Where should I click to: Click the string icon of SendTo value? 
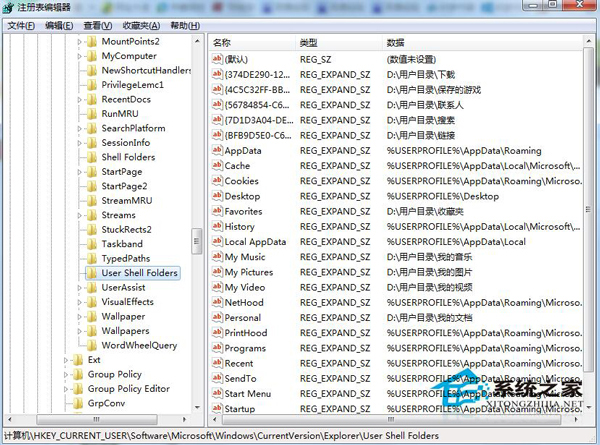pyautogui.click(x=217, y=378)
